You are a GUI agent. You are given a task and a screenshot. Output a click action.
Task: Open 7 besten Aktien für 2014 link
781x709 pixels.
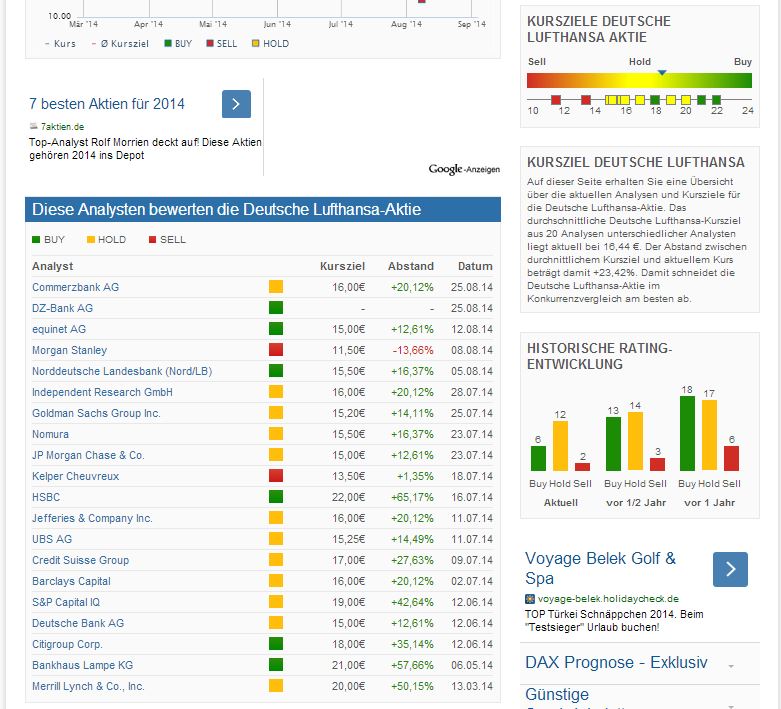107,104
